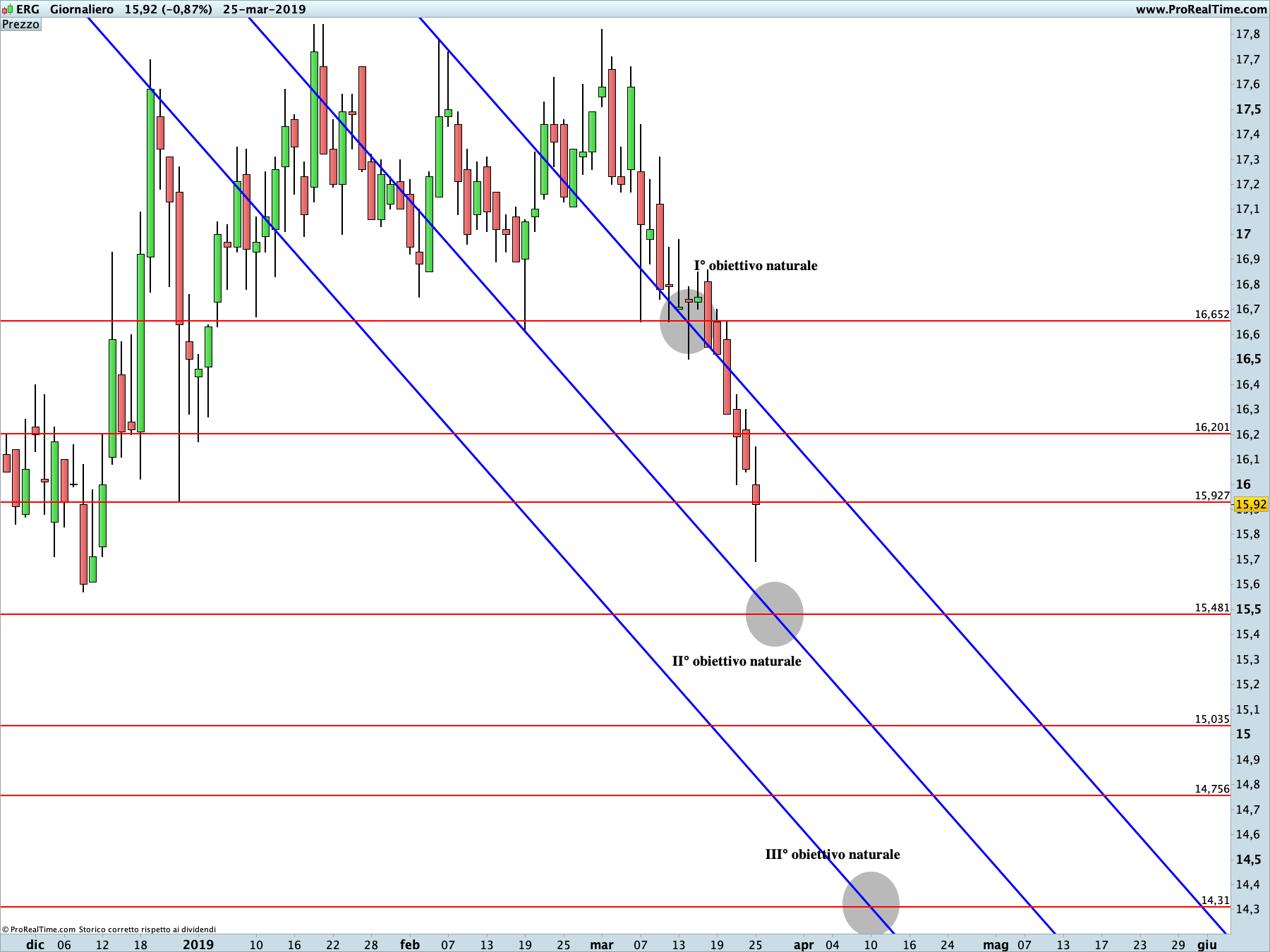This screenshot has height=952, width=1270.
Task: Click the grey circle at second target
Action: click(x=775, y=614)
